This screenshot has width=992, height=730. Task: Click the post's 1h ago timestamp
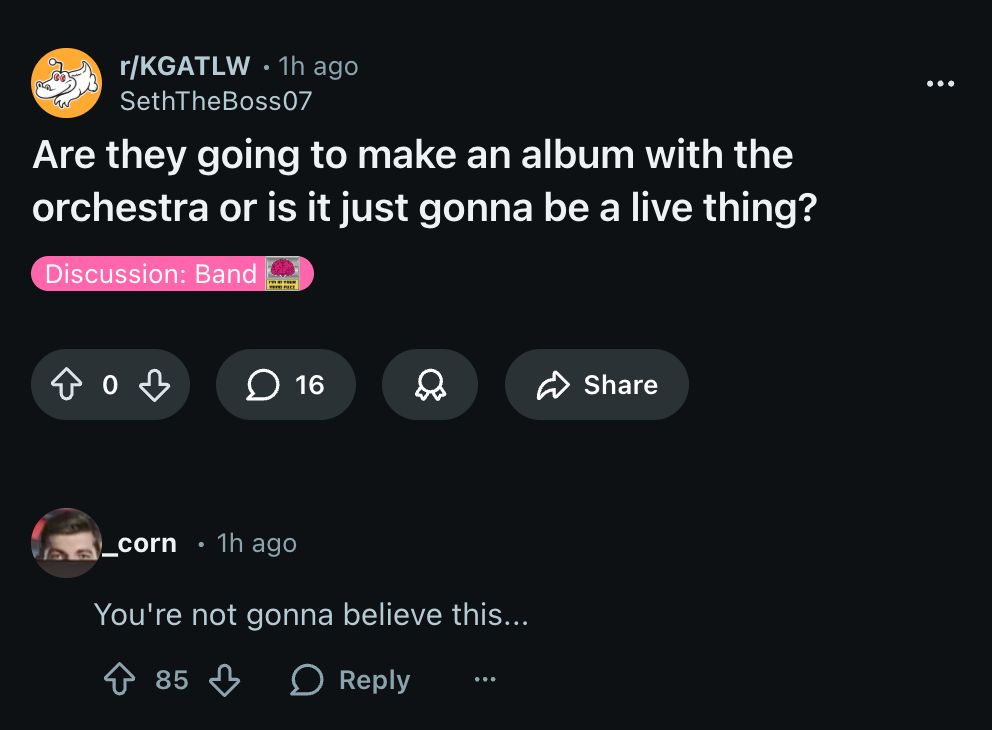point(318,67)
